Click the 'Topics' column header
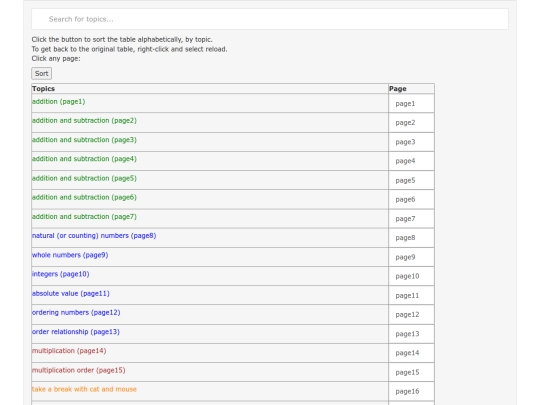The width and height of the screenshot is (540, 405). click(210, 89)
